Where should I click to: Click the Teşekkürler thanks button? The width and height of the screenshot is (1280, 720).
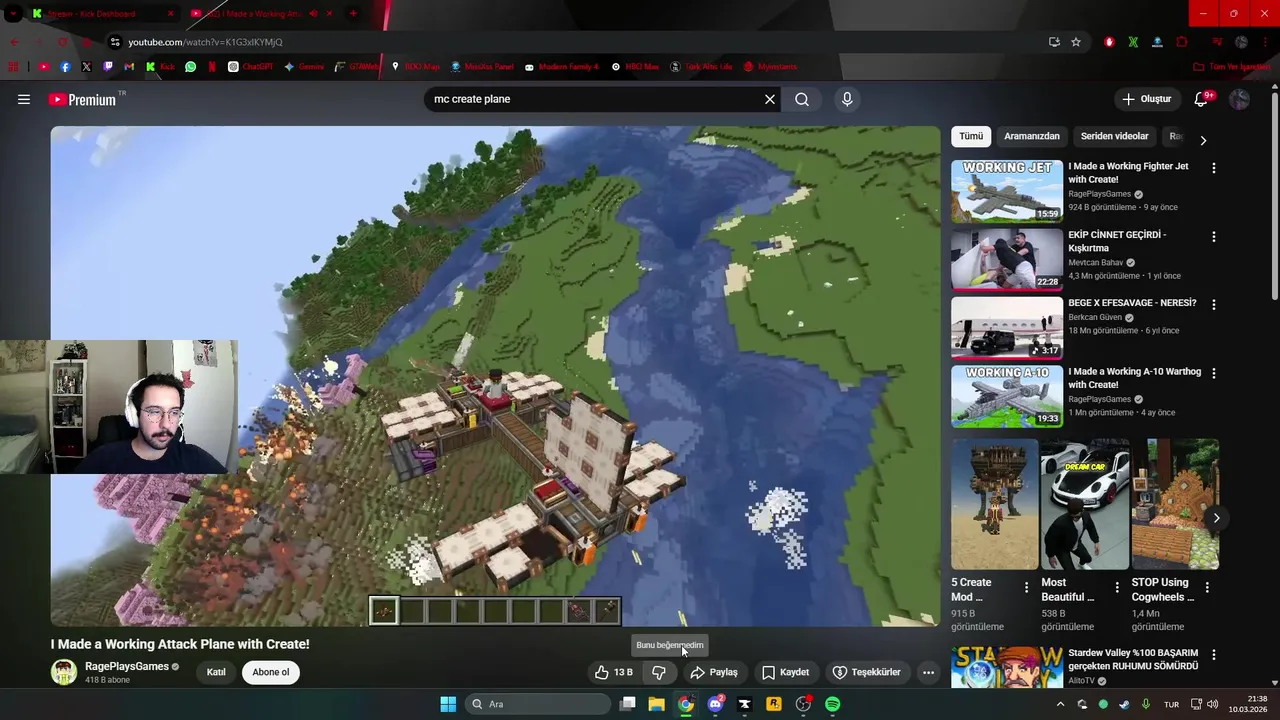click(x=867, y=672)
